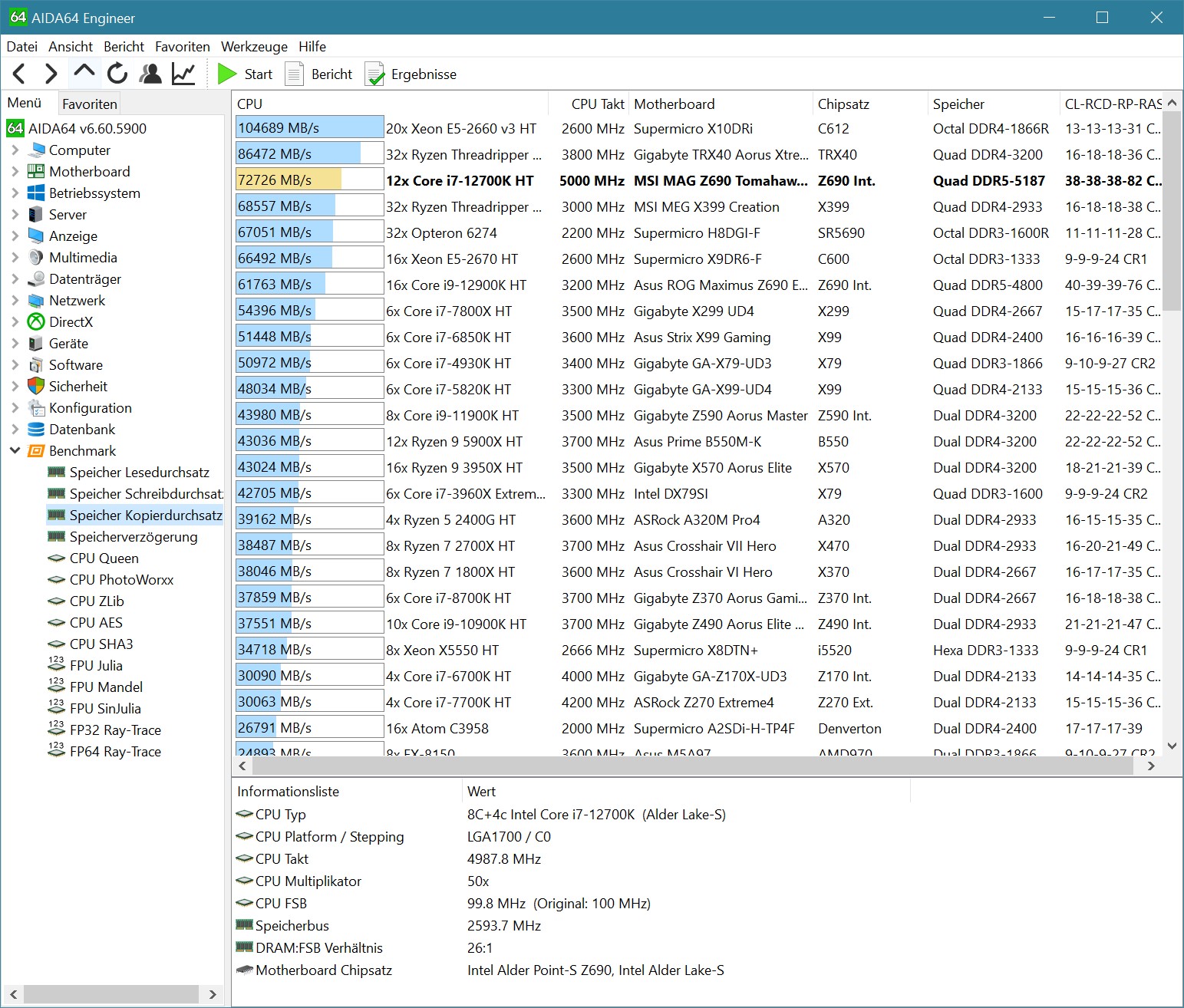Click the Refresh toolbar icon
The width and height of the screenshot is (1184, 1008).
click(117, 74)
